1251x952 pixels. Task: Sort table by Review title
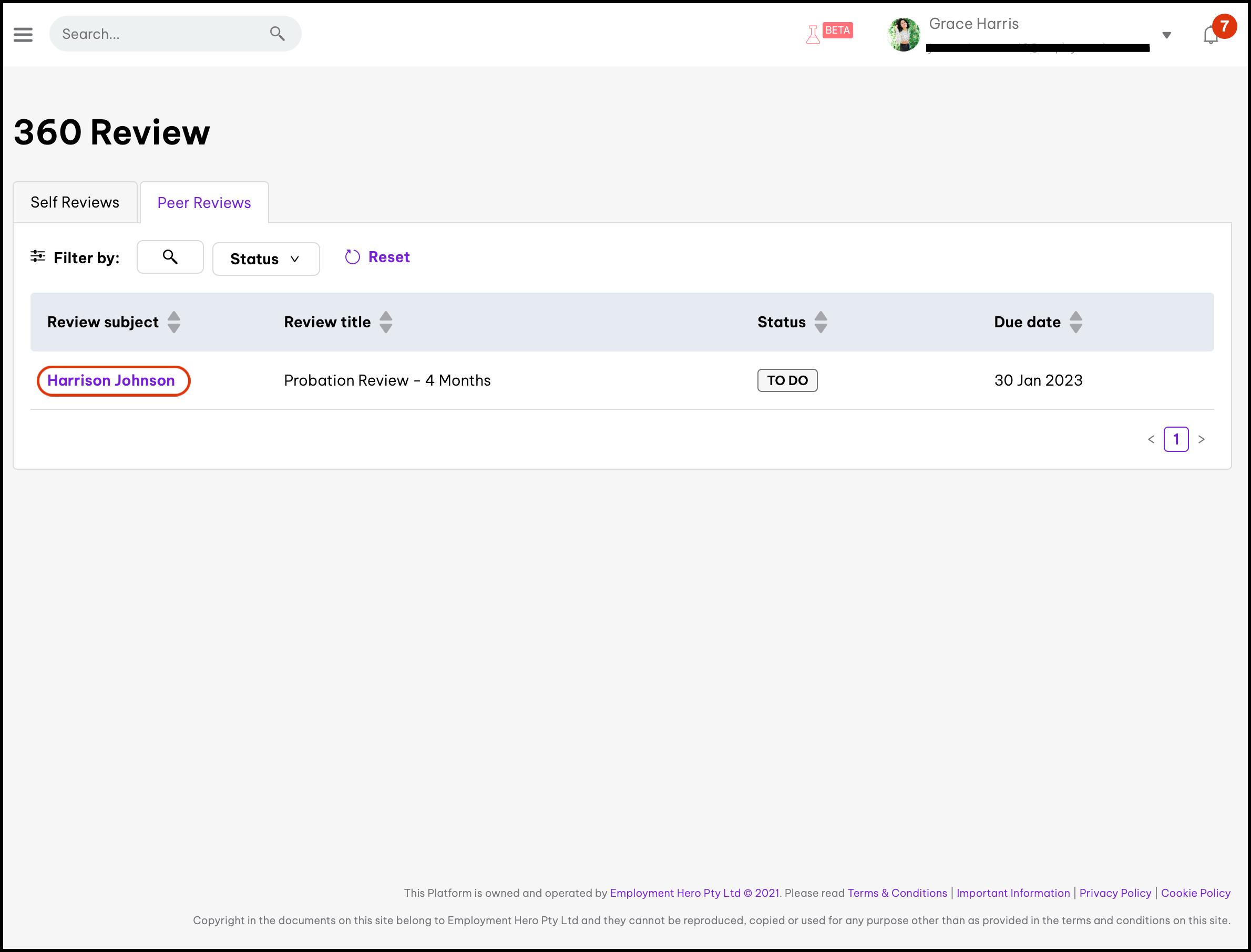tap(386, 322)
